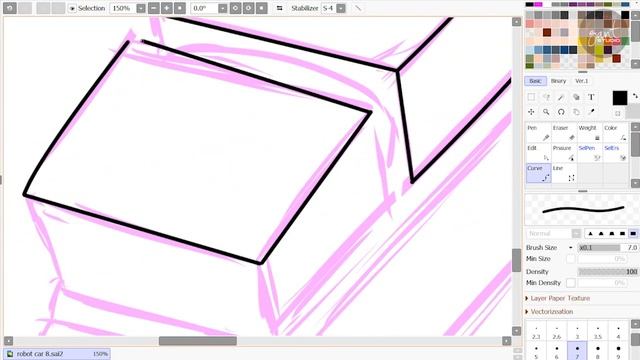Click the canvas vertical scrollbar thumb
640x360 pixels.
coord(516,260)
